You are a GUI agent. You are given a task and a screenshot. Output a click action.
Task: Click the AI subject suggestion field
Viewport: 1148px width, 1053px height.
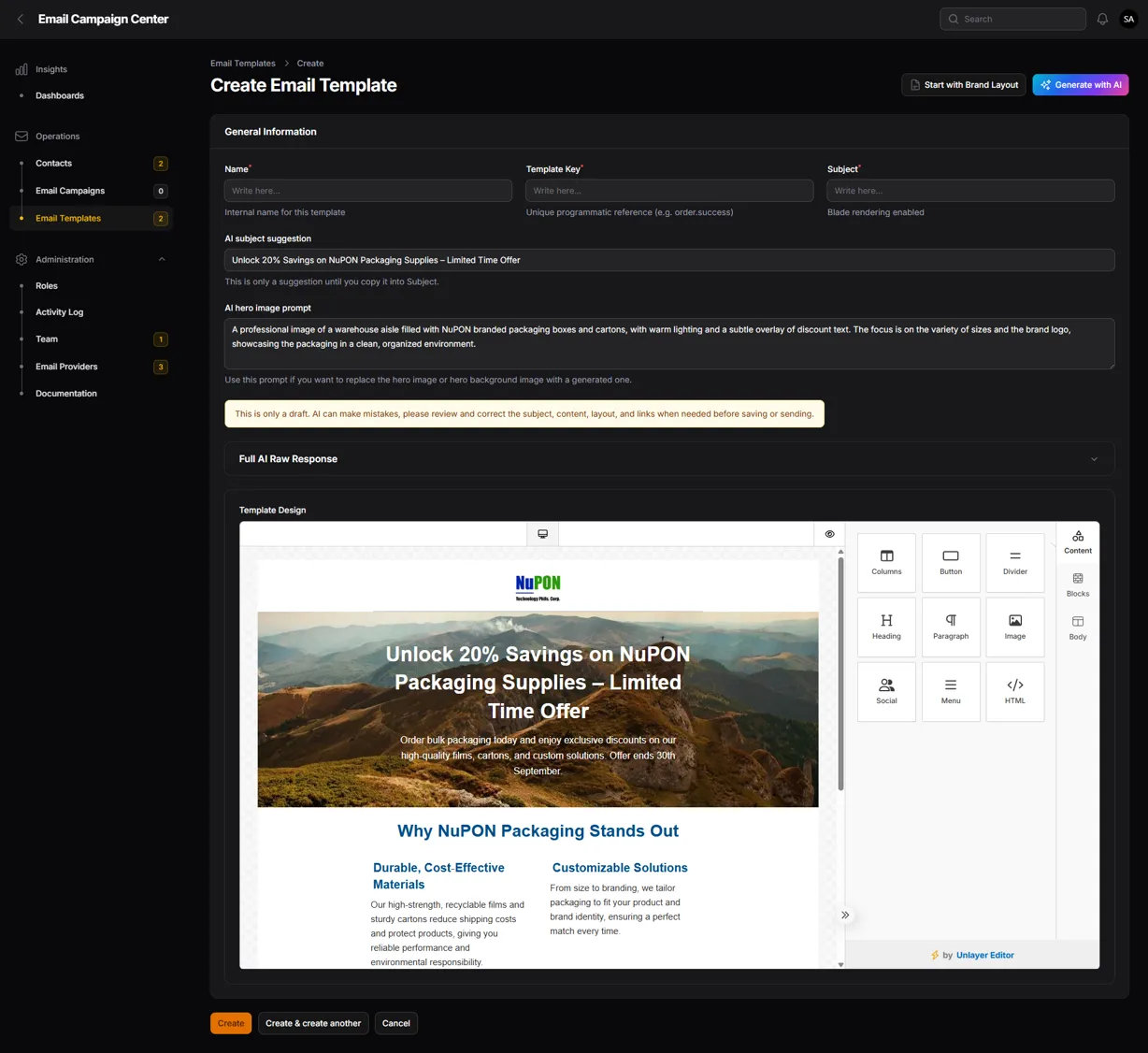(669, 260)
